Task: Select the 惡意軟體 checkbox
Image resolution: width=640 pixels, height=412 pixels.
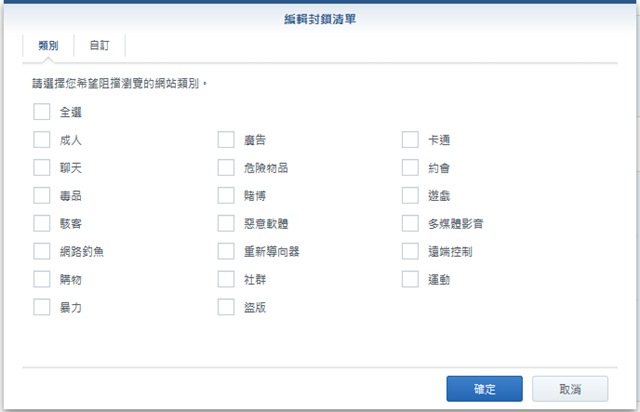Action: [x=226, y=223]
